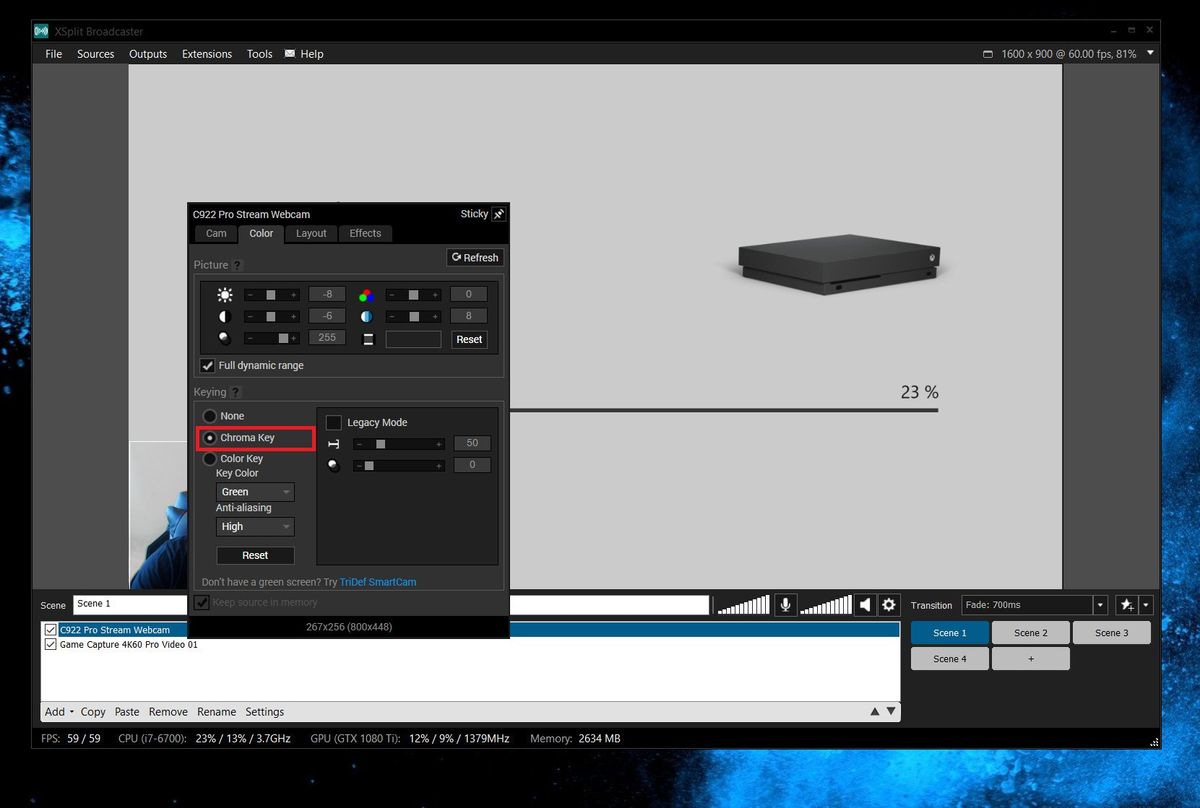Uncheck Full dynamic range
Image resolution: width=1200 pixels, height=808 pixels.
coord(207,365)
